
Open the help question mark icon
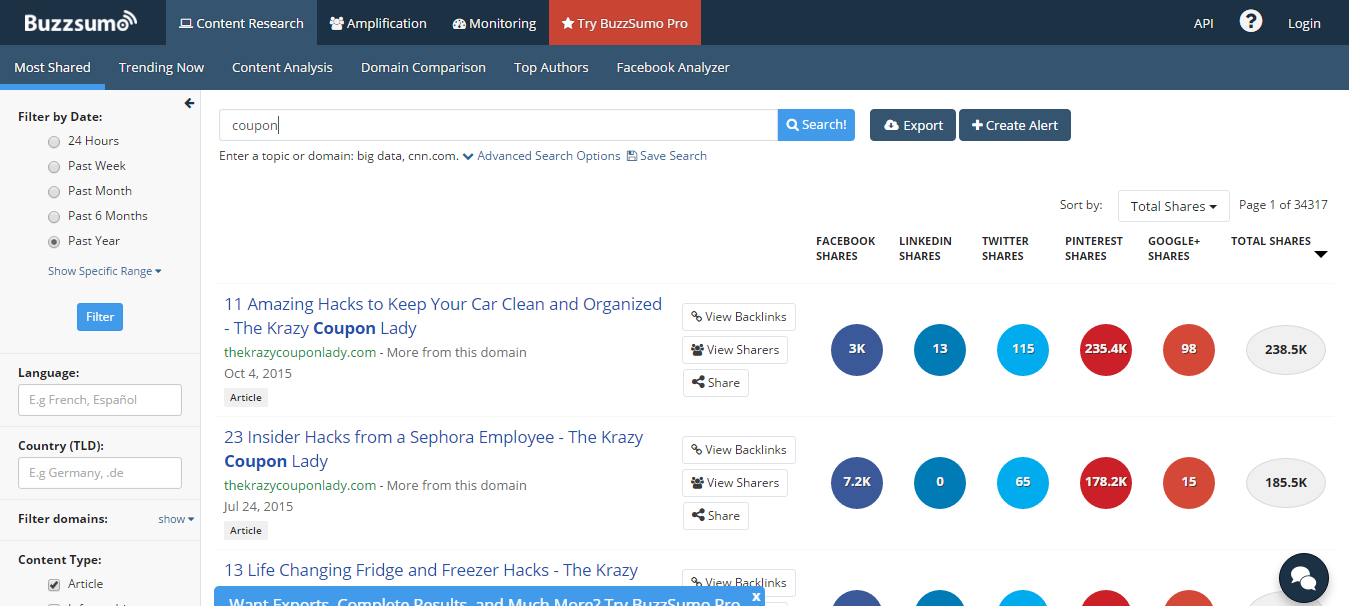(1250, 21)
